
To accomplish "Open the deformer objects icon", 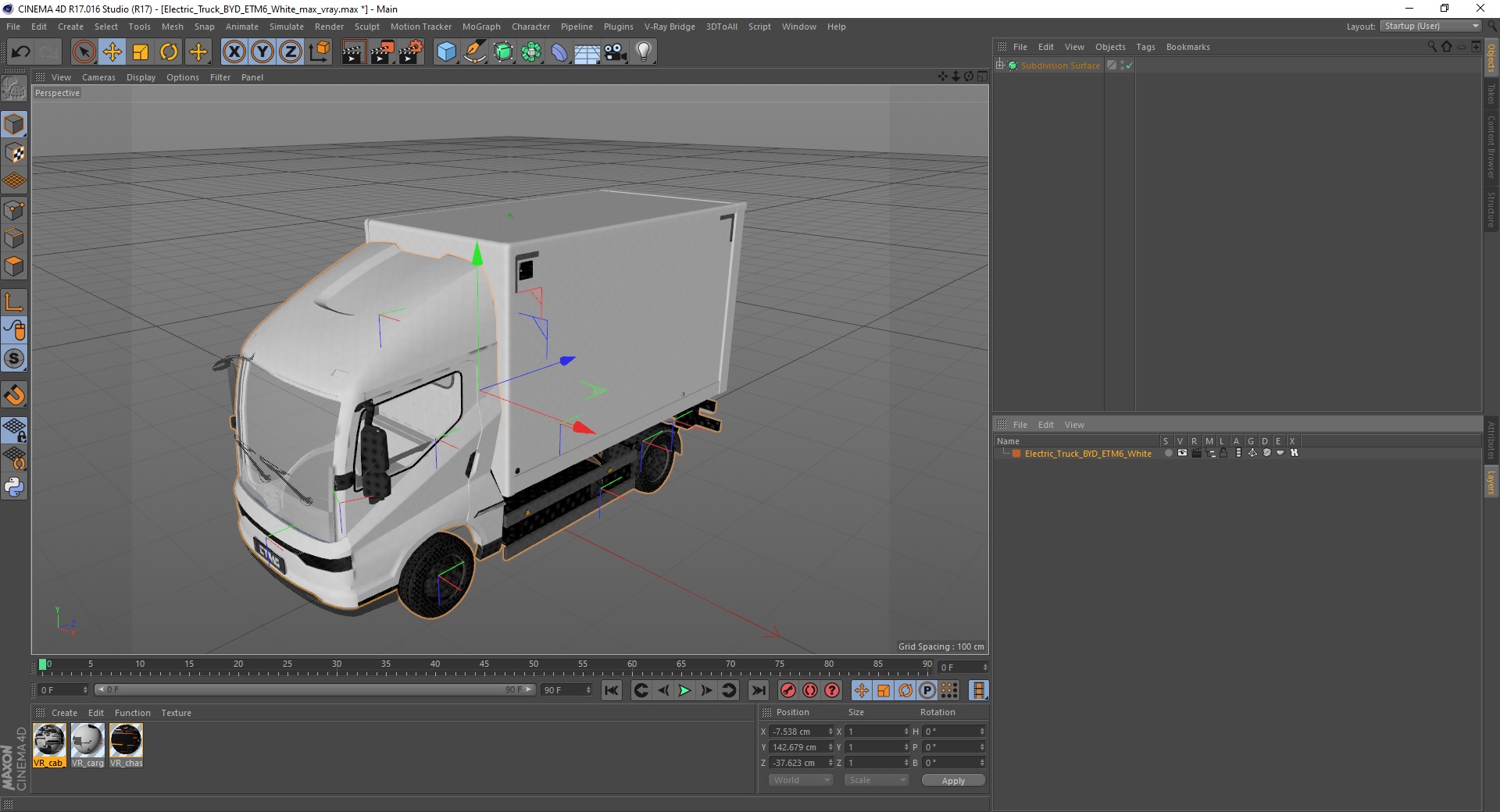I will click(x=560, y=52).
